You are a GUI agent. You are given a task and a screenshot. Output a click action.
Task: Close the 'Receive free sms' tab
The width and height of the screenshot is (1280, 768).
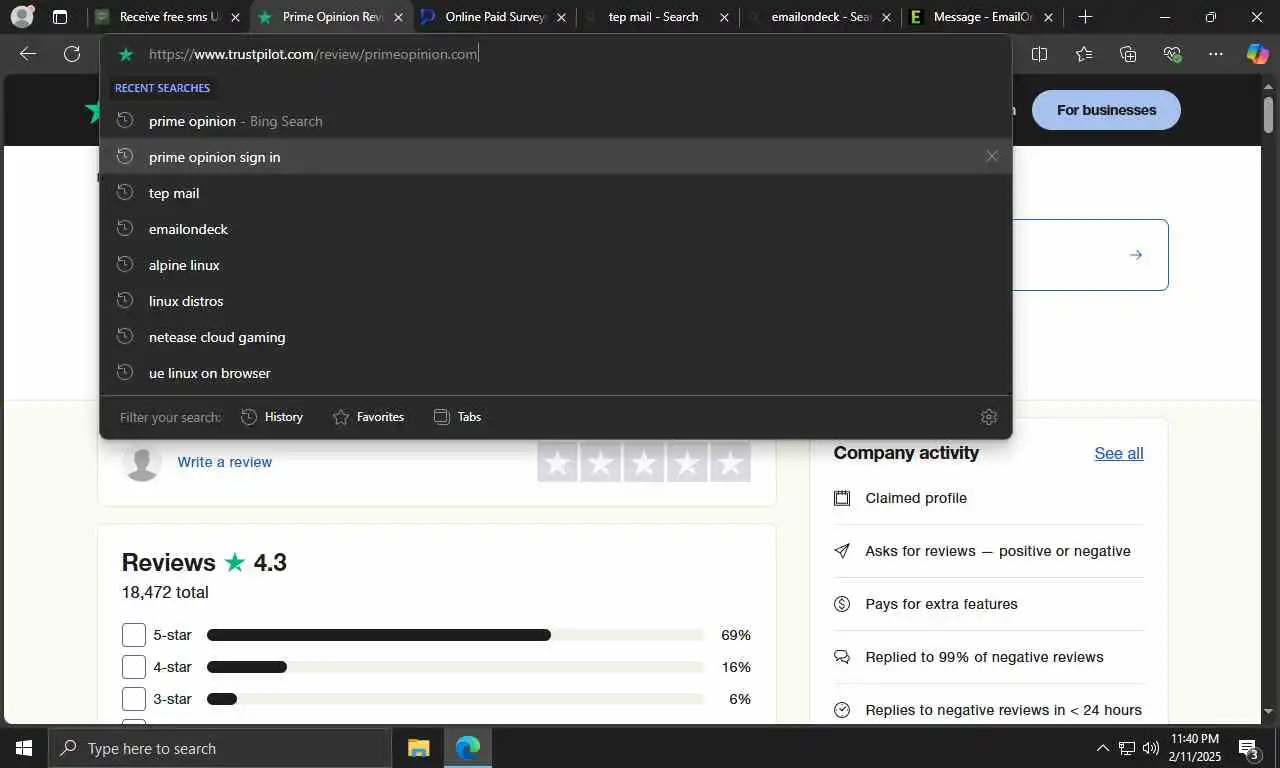tap(235, 17)
